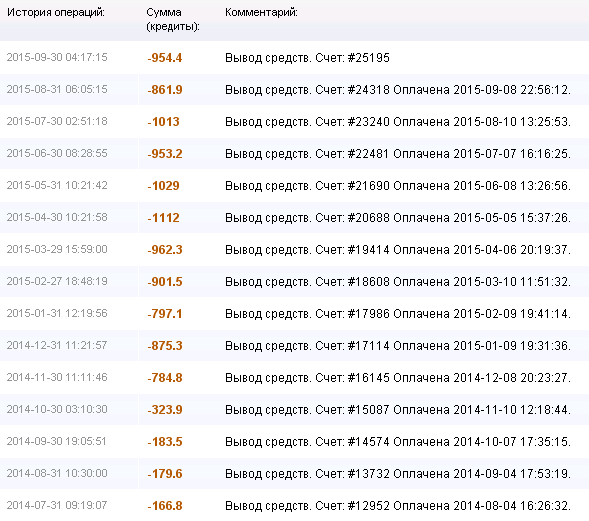Click the -861.9 amount
Image resolution: width=589 pixels, height=521 pixels.
point(165,90)
